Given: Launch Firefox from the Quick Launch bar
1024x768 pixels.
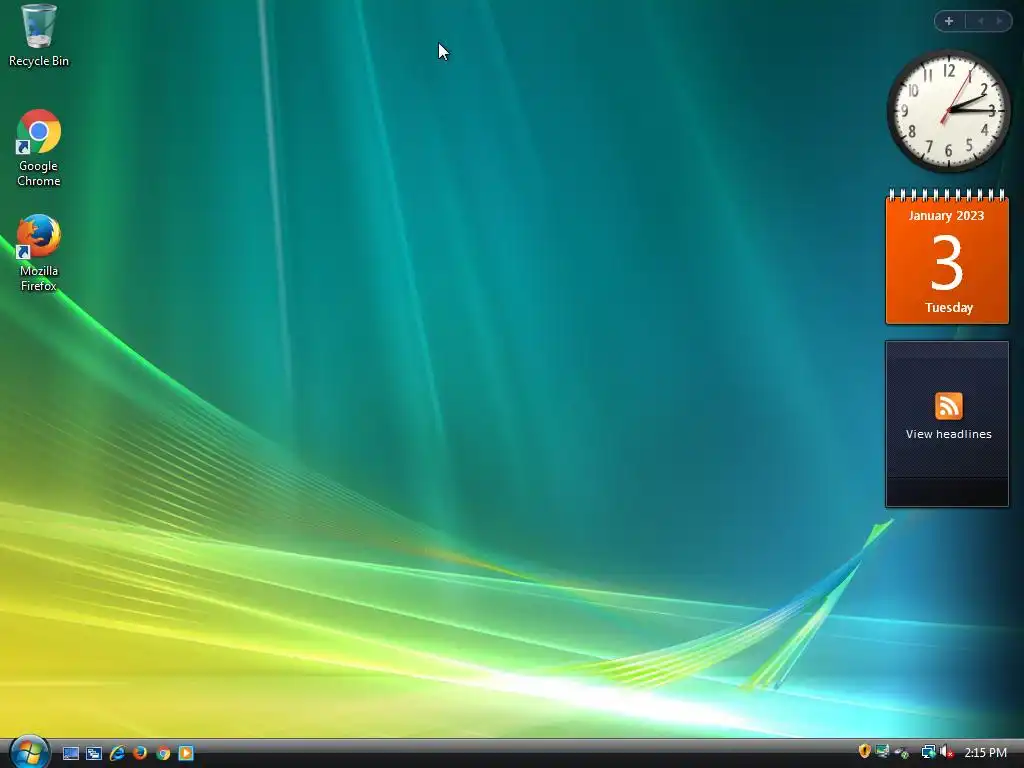Looking at the screenshot, I should 140,753.
